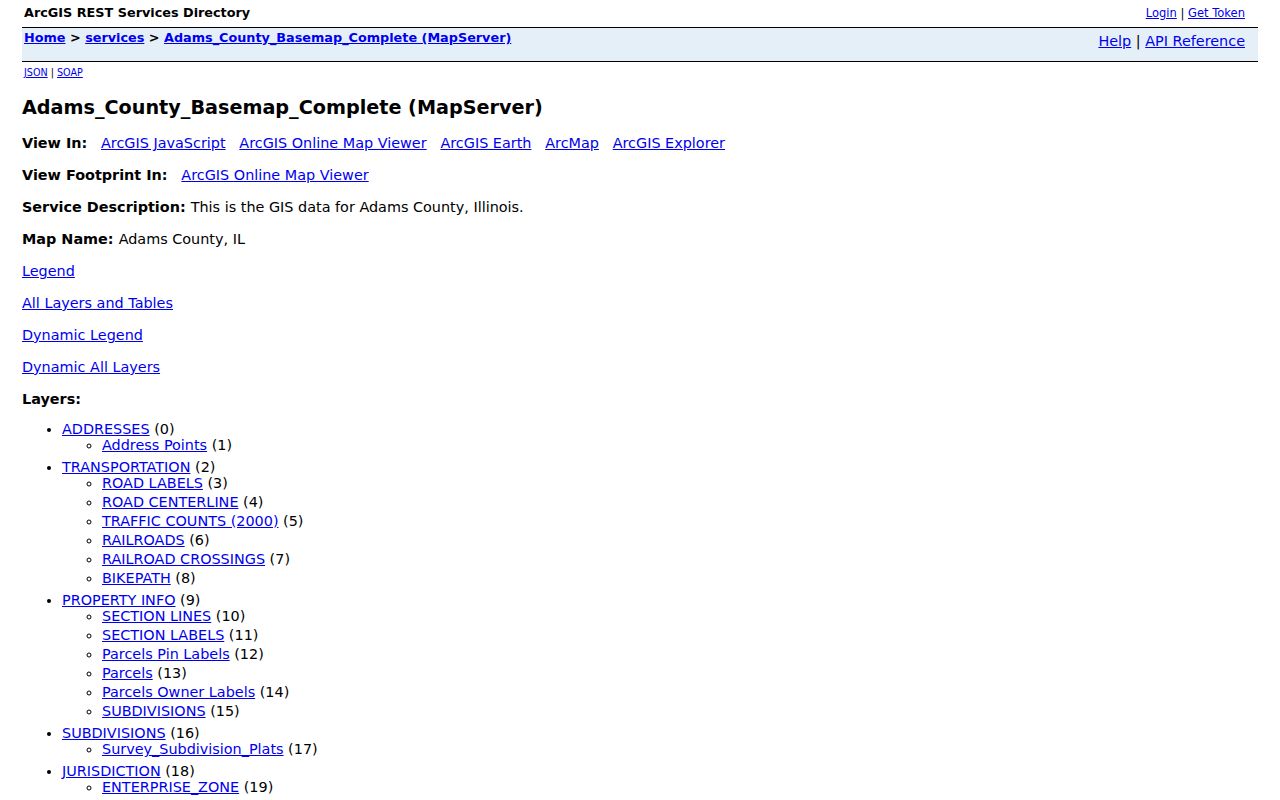1280x800 pixels.
Task: Open the TRANSPORTATION layer group
Action: [126, 467]
